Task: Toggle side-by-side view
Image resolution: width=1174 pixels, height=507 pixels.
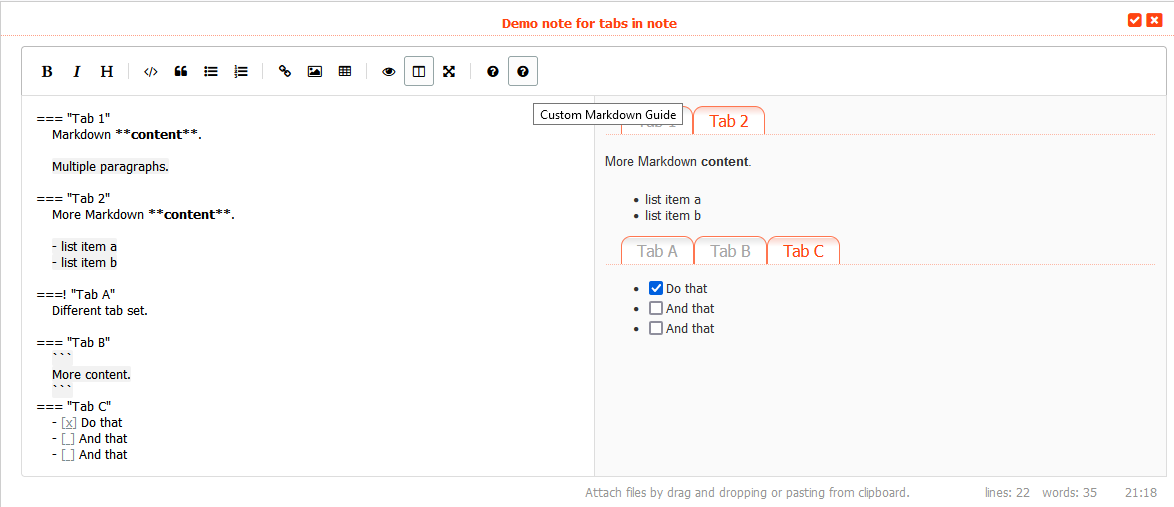Action: coord(419,71)
